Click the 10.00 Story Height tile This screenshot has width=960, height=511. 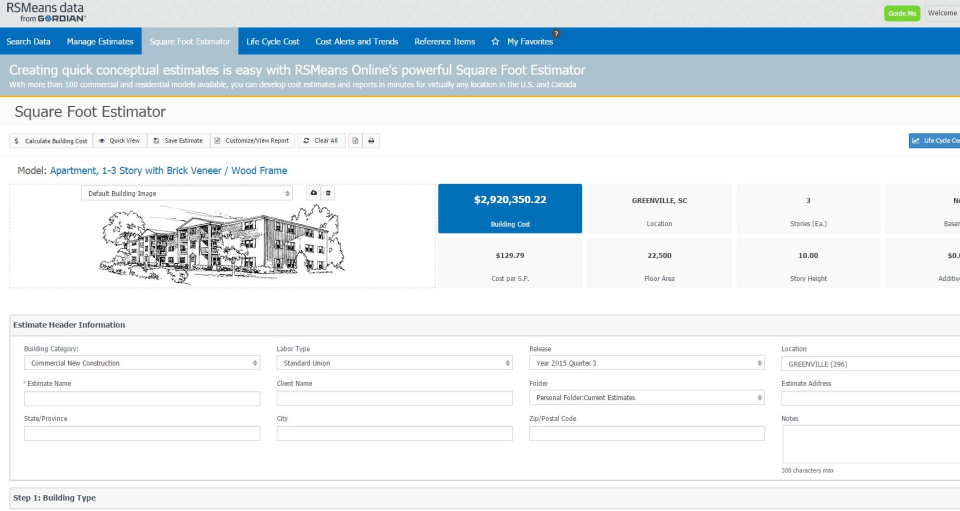click(x=808, y=264)
